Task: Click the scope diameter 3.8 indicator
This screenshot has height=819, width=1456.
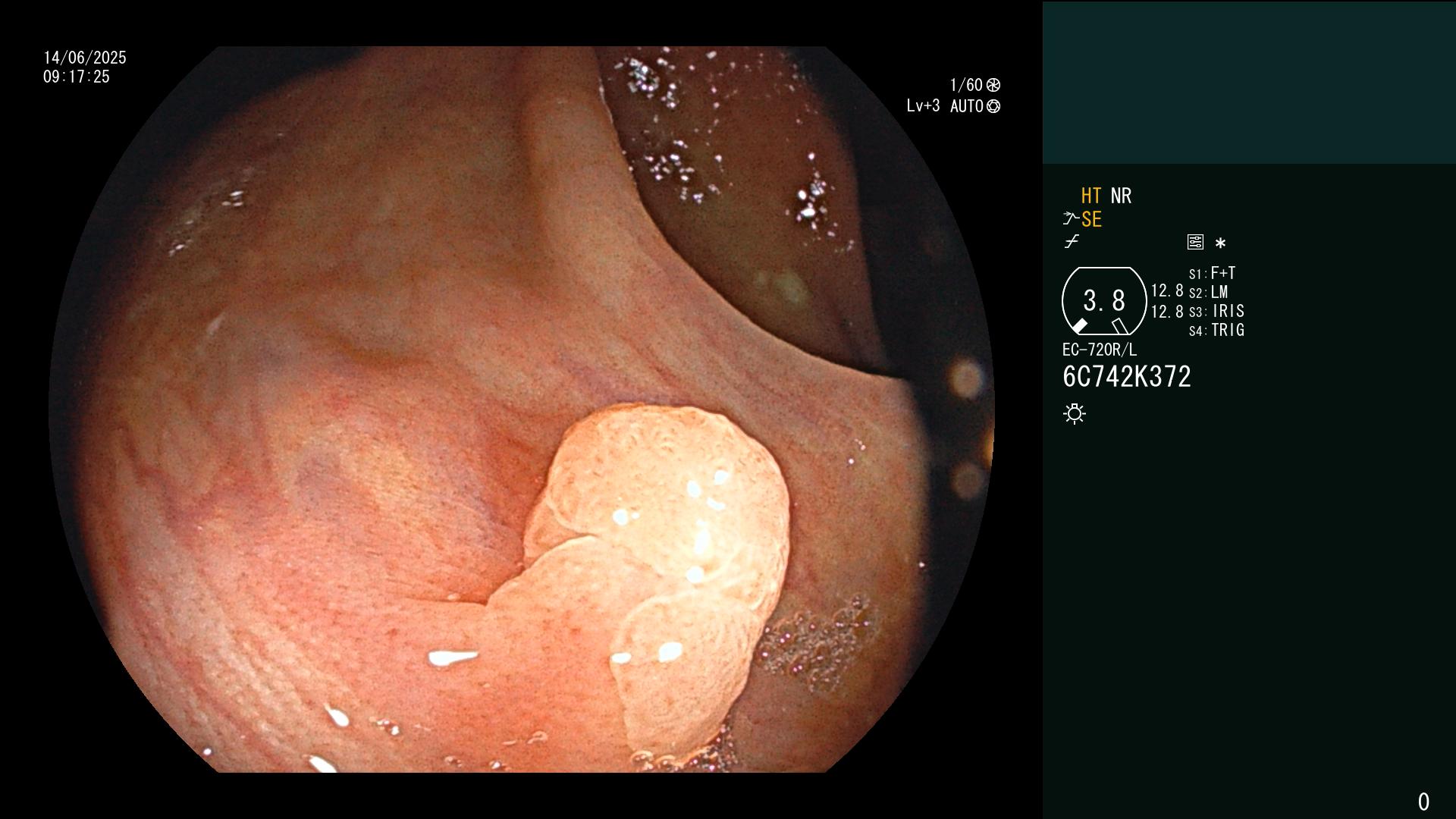Action: click(x=1104, y=300)
